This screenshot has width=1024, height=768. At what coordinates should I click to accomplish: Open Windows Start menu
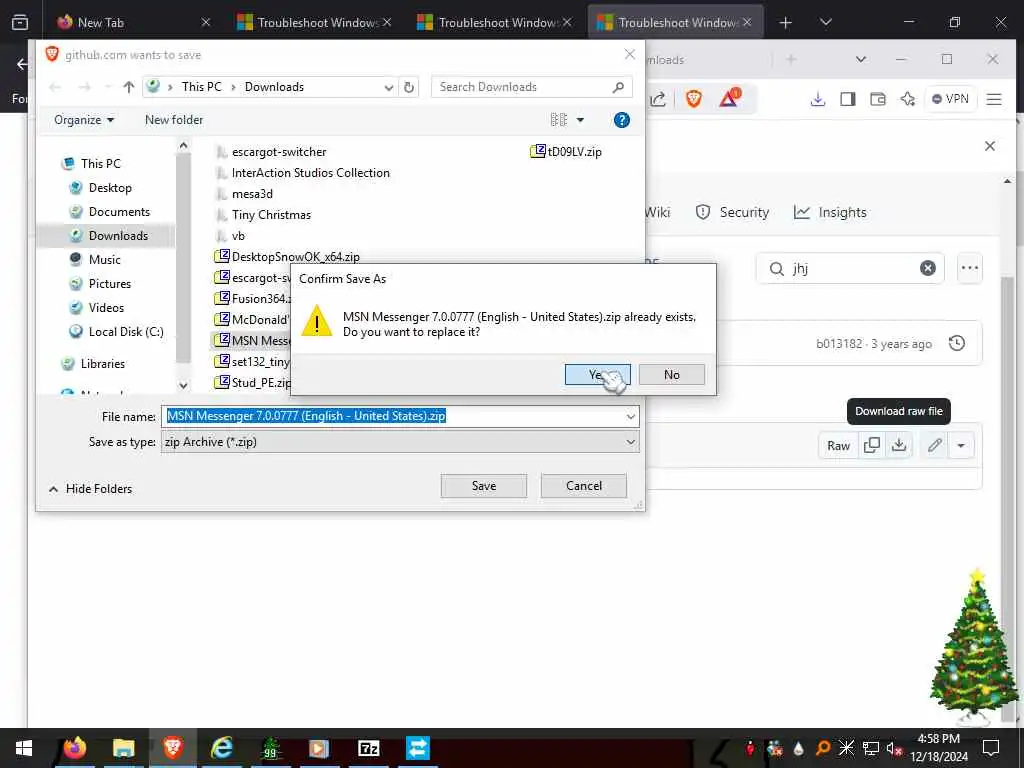point(24,748)
